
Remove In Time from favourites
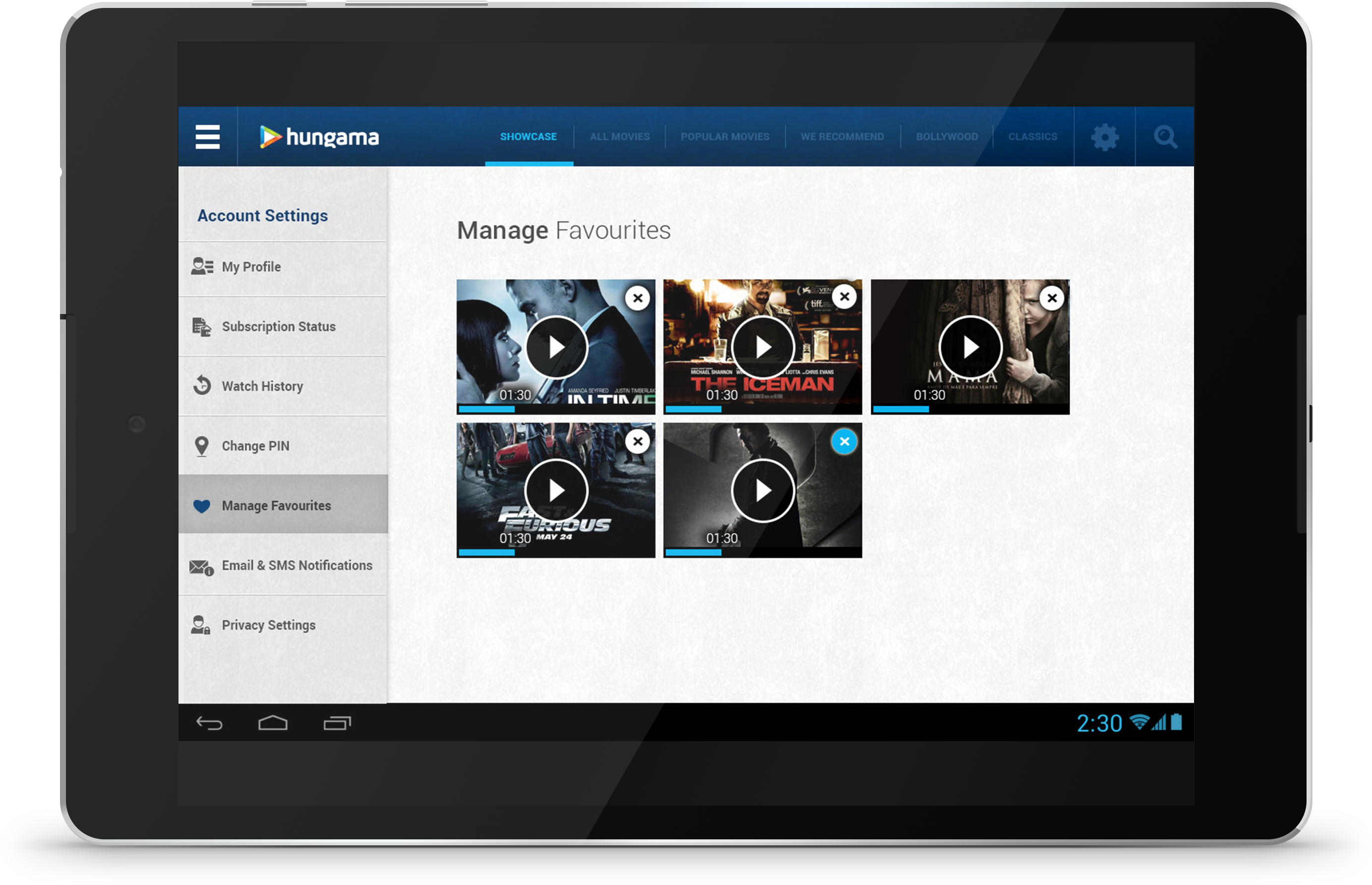click(x=638, y=298)
